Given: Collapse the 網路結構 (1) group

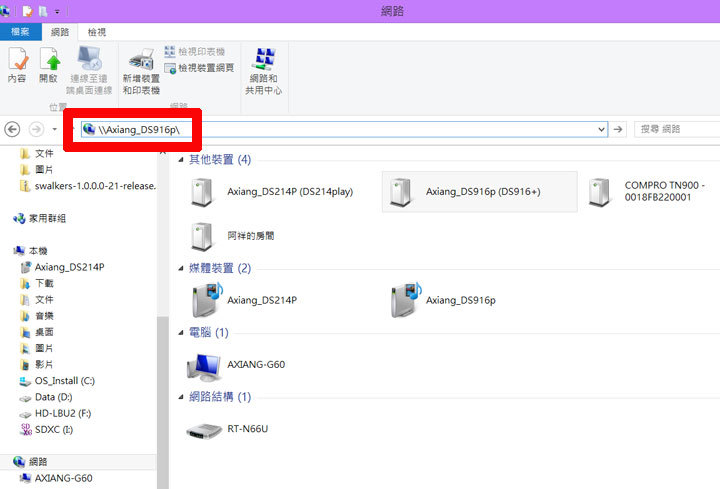Looking at the screenshot, I should pyautogui.click(x=181, y=397).
